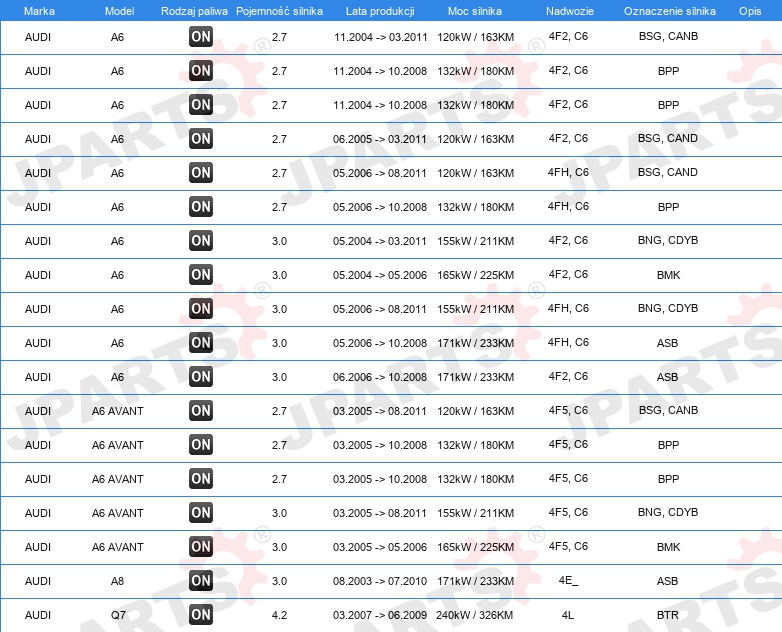Click ON icon in A6 row dated 06.2005 -> 03.2011

point(201,139)
